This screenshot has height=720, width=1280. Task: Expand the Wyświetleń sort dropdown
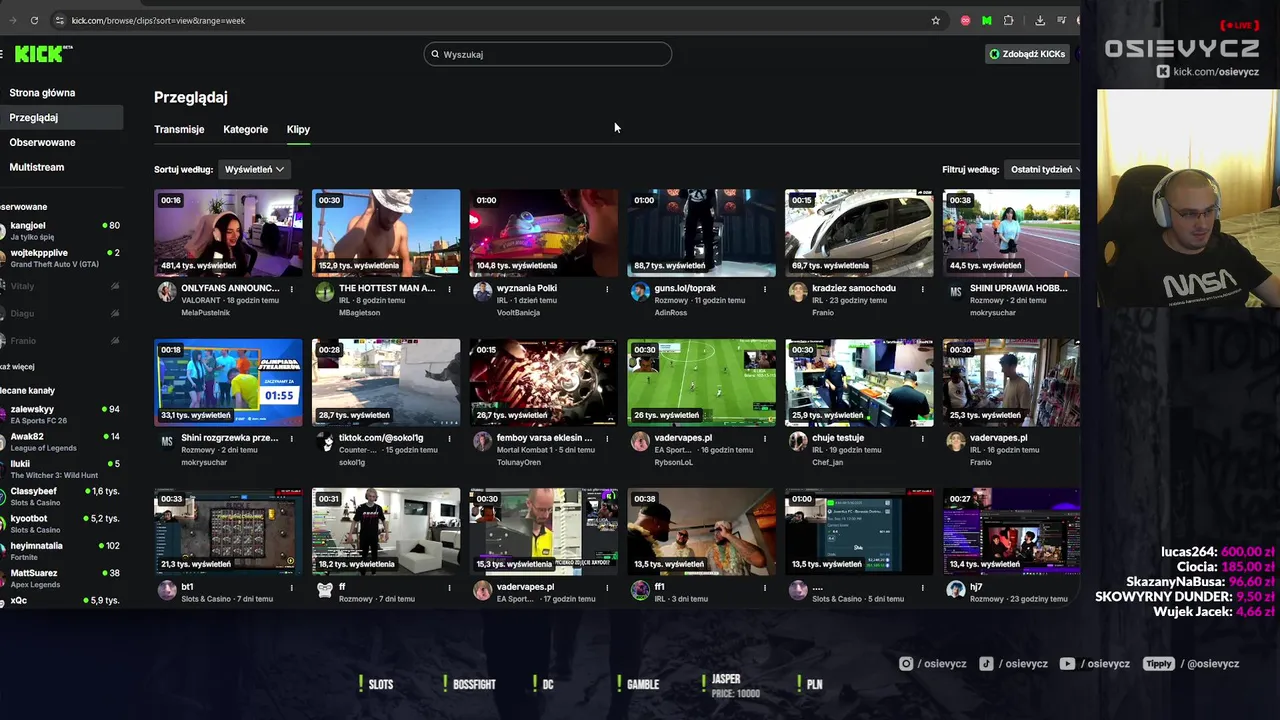pos(254,169)
